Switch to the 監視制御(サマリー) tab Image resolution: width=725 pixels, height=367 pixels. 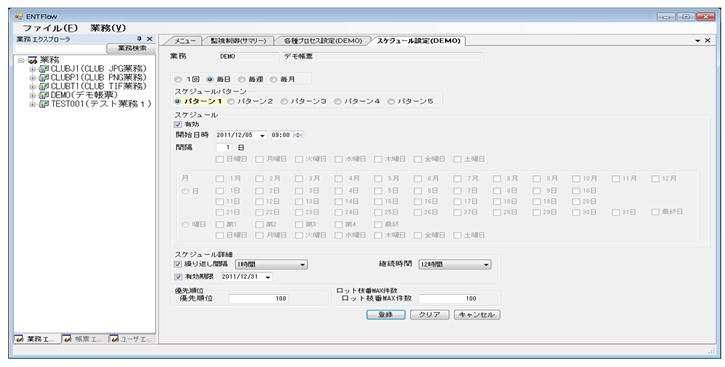pos(239,41)
